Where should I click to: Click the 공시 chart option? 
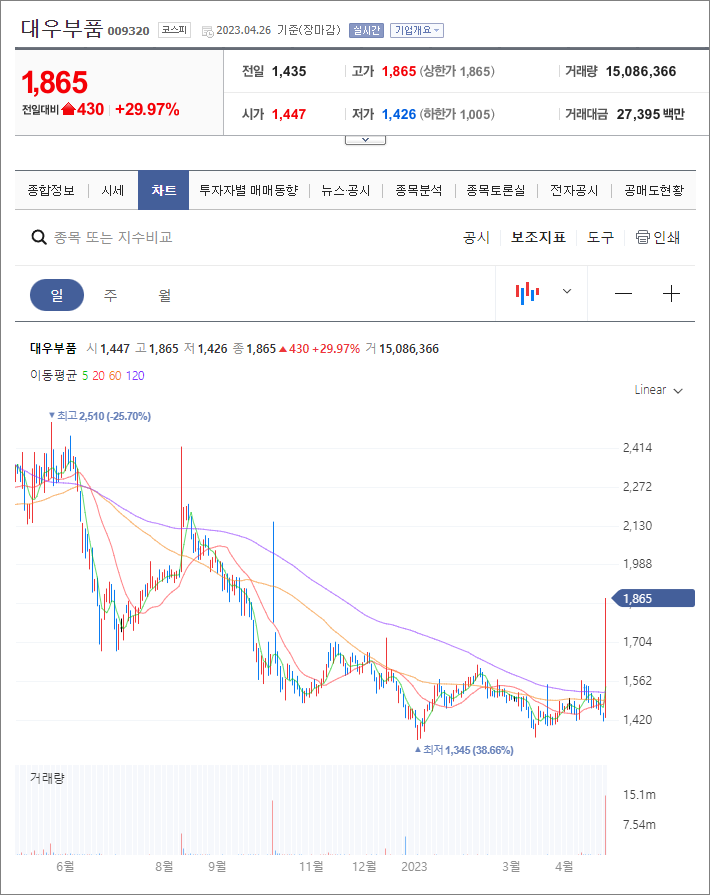coord(476,237)
